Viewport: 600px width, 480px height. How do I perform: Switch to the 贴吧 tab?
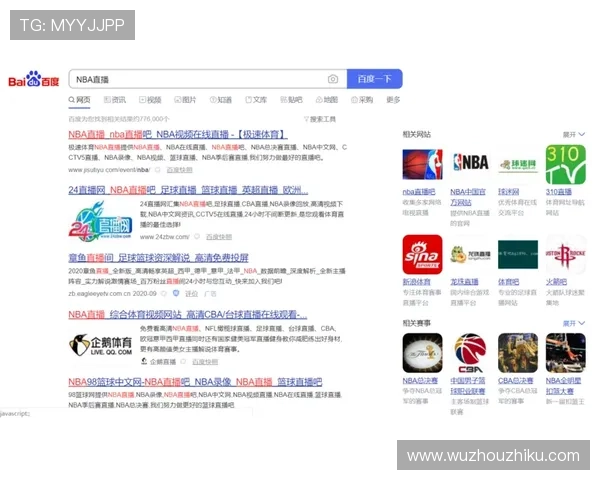pyautogui.click(x=291, y=100)
